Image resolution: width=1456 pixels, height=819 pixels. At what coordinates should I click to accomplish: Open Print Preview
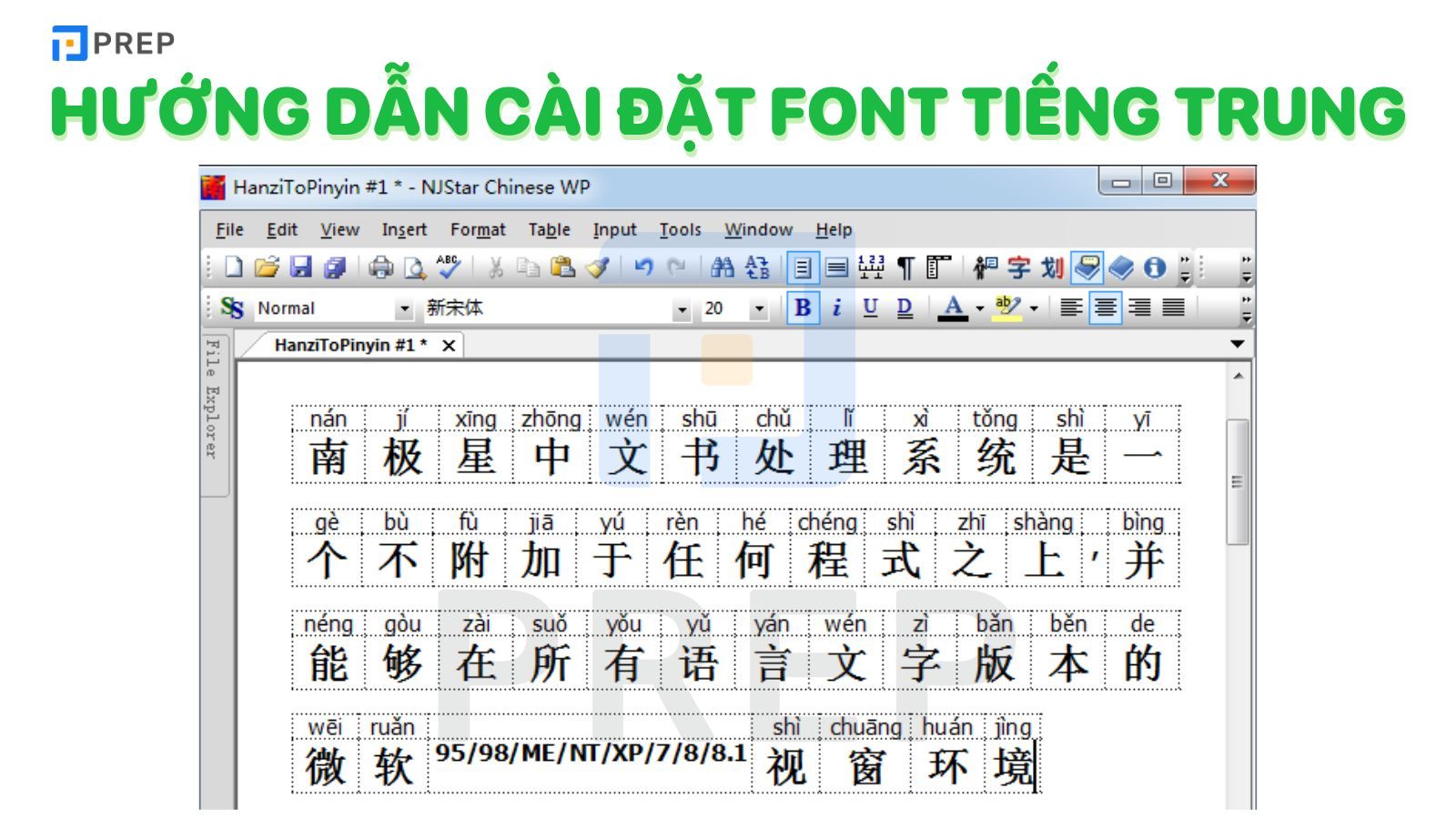pos(414,266)
